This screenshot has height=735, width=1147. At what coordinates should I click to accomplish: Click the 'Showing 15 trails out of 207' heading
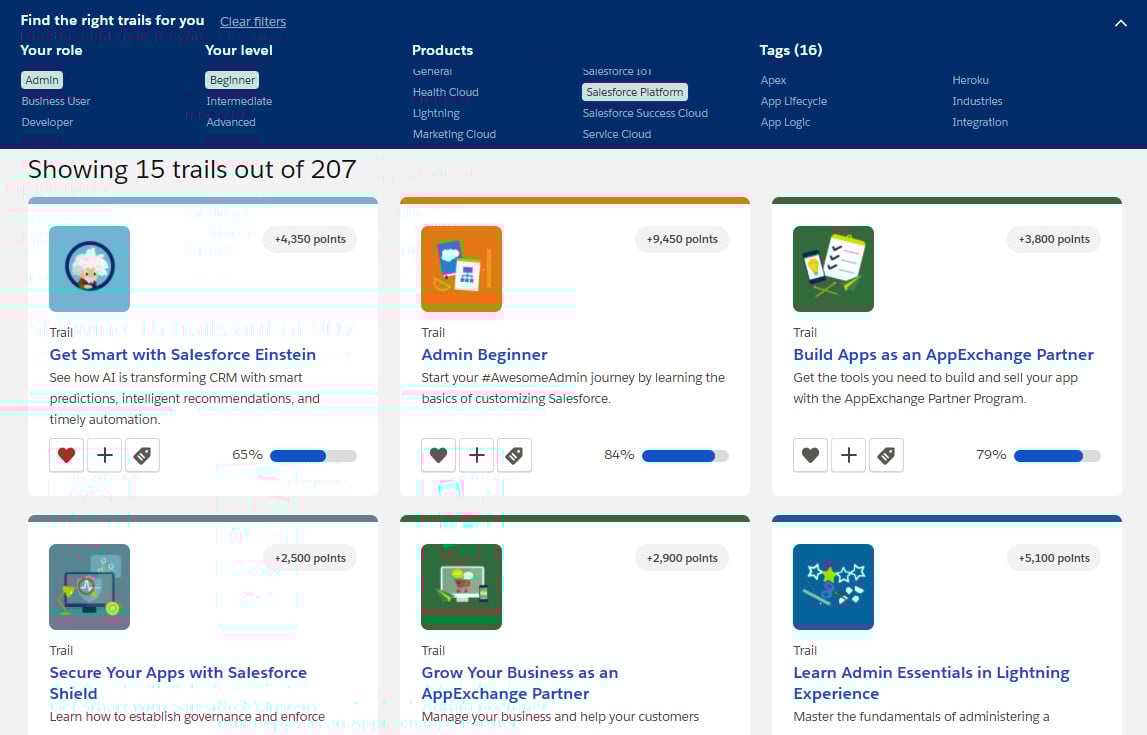coord(192,170)
